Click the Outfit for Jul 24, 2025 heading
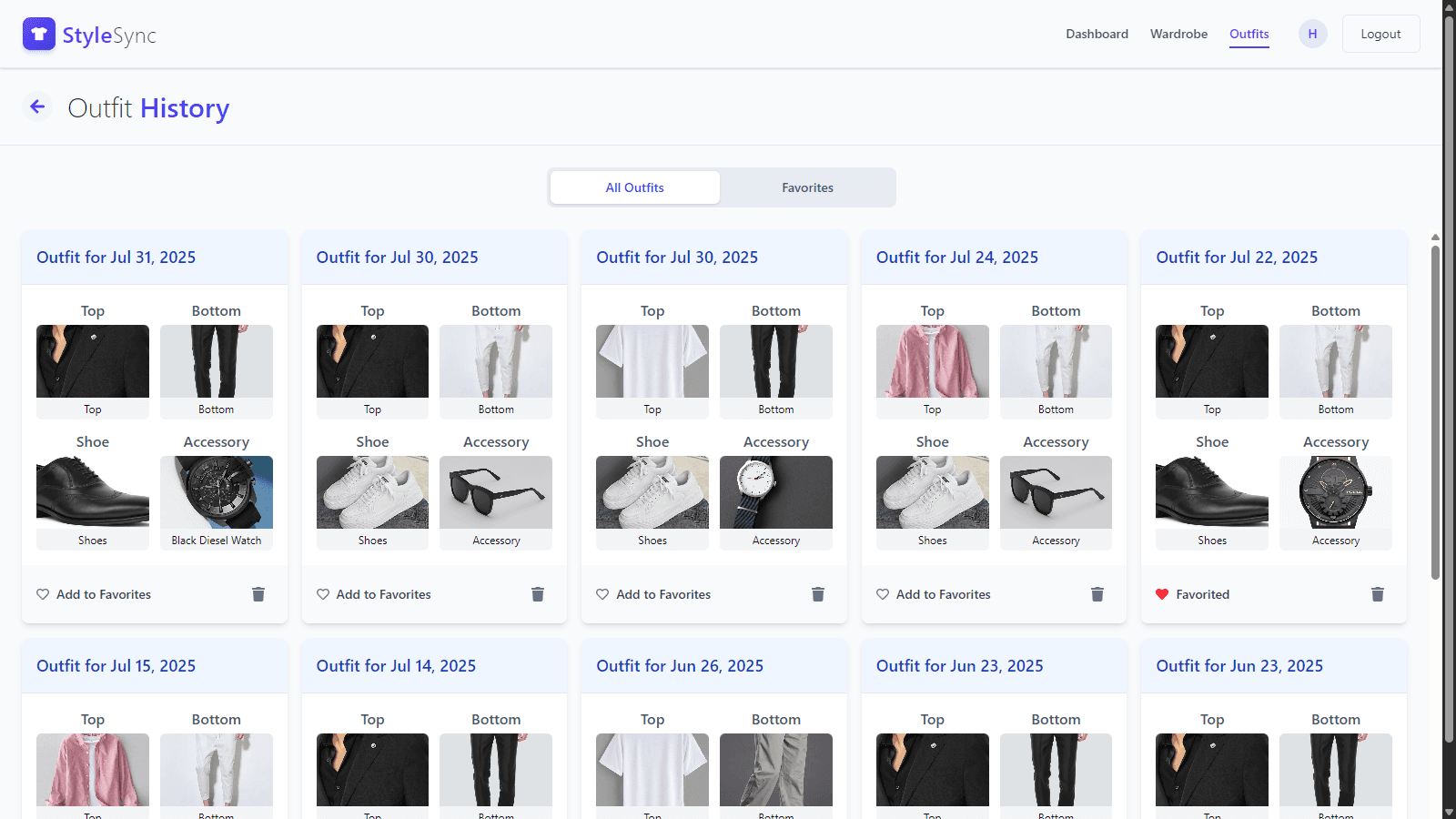Image resolution: width=1456 pixels, height=819 pixels. point(957,258)
